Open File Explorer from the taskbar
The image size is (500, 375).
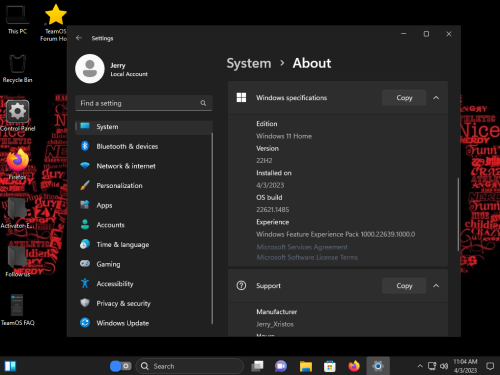[306, 366]
